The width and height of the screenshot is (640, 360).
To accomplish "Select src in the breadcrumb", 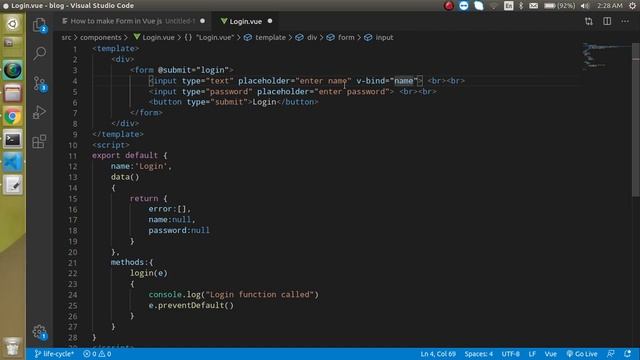I will click(x=66, y=38).
